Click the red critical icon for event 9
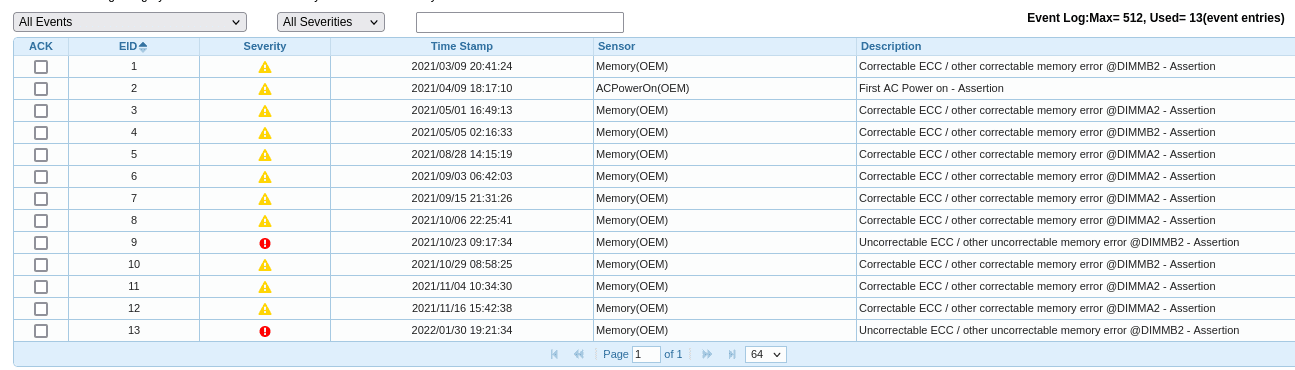Viewport: 1295px width, 370px height. [265, 243]
